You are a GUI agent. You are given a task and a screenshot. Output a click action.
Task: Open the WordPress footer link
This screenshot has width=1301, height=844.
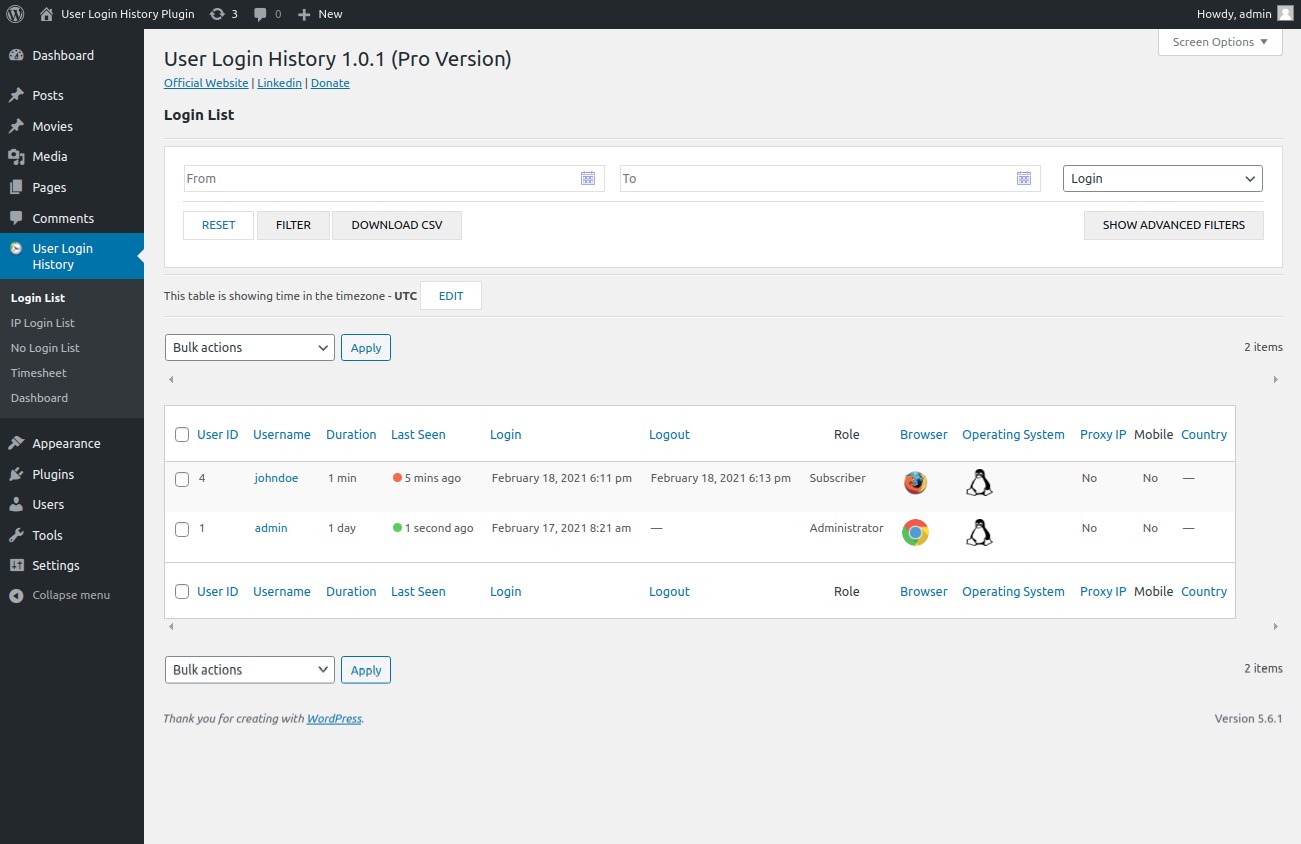[334, 718]
